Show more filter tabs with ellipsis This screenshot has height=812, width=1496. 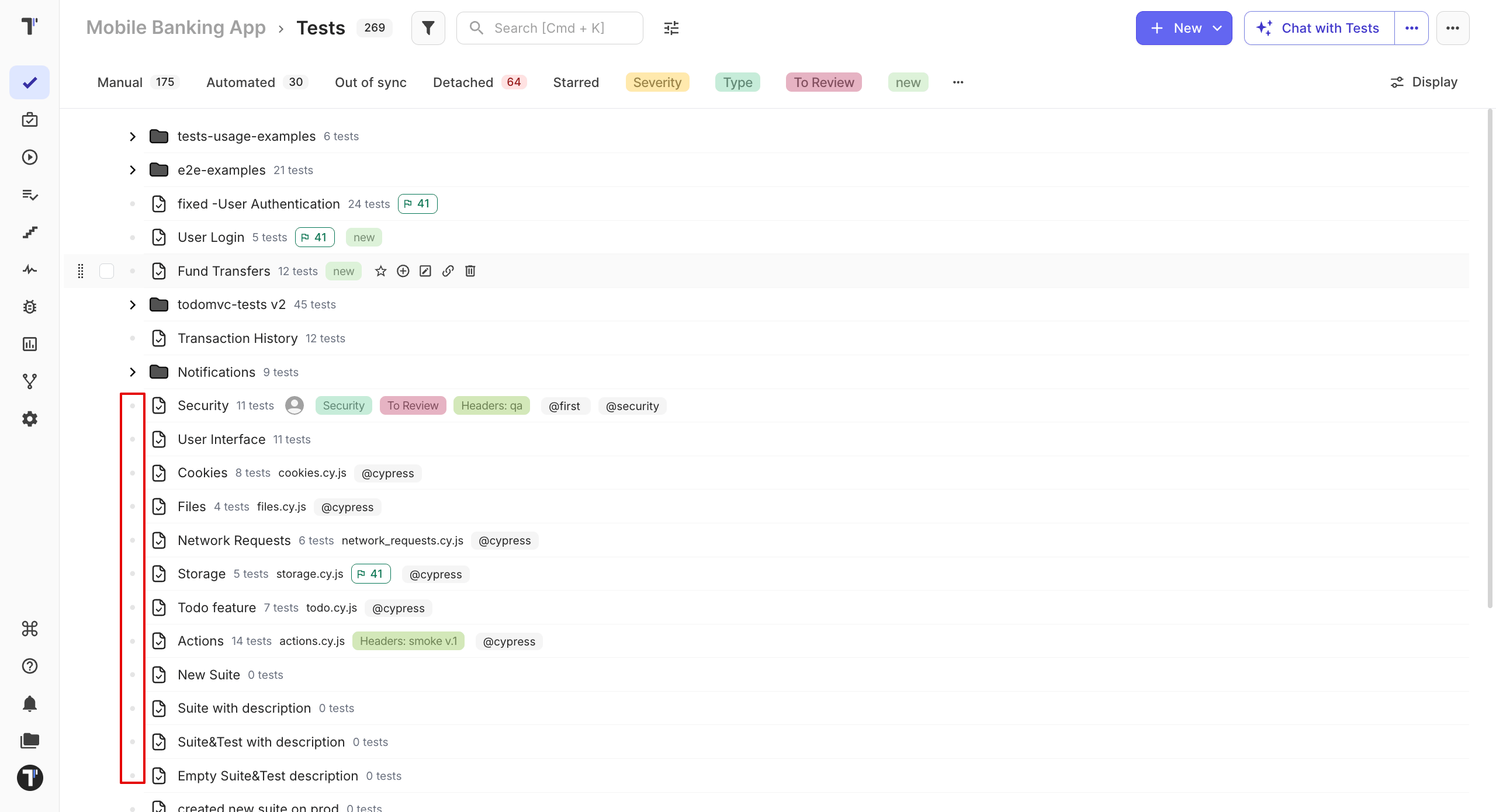pos(958,82)
